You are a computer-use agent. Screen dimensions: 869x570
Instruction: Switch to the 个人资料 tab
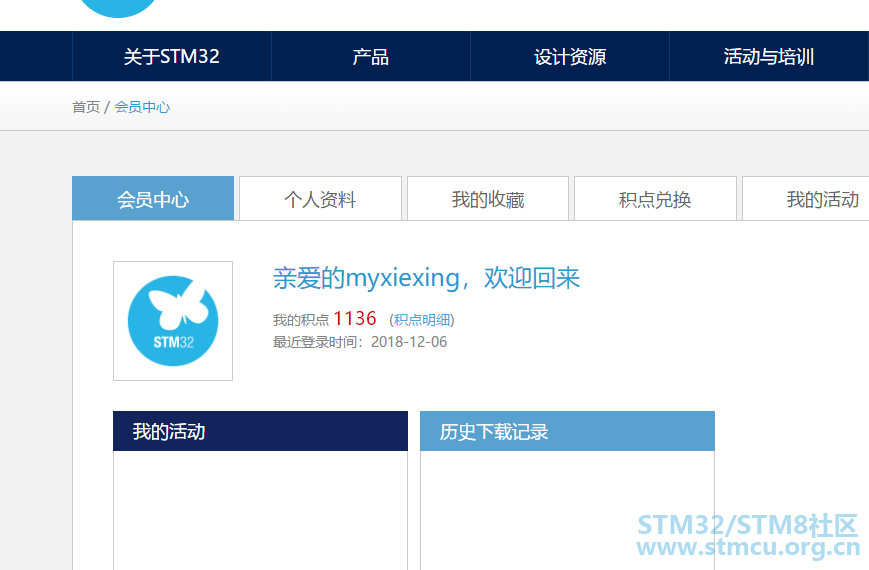tap(320, 199)
